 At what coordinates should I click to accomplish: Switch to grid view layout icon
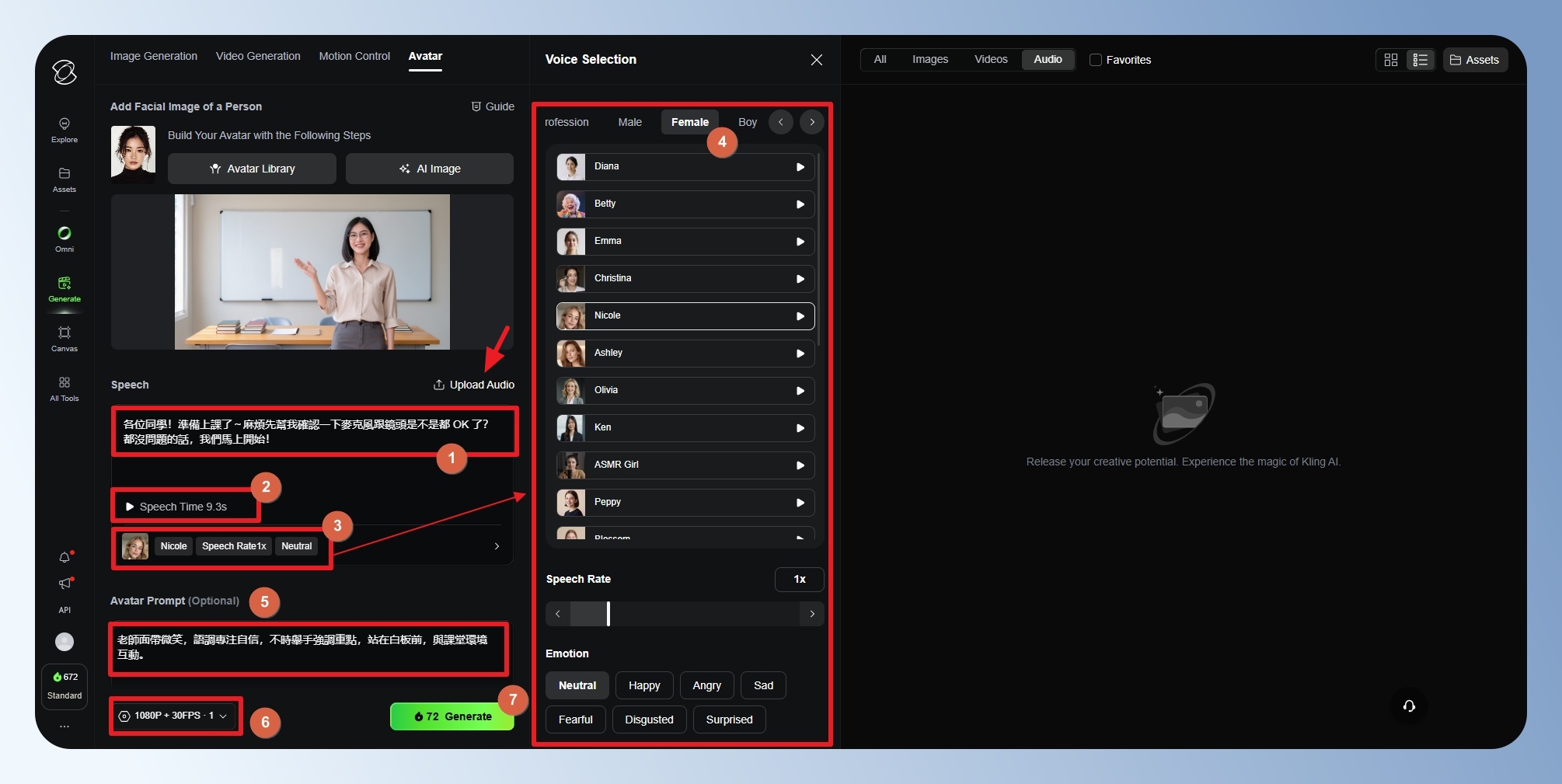(1390, 60)
